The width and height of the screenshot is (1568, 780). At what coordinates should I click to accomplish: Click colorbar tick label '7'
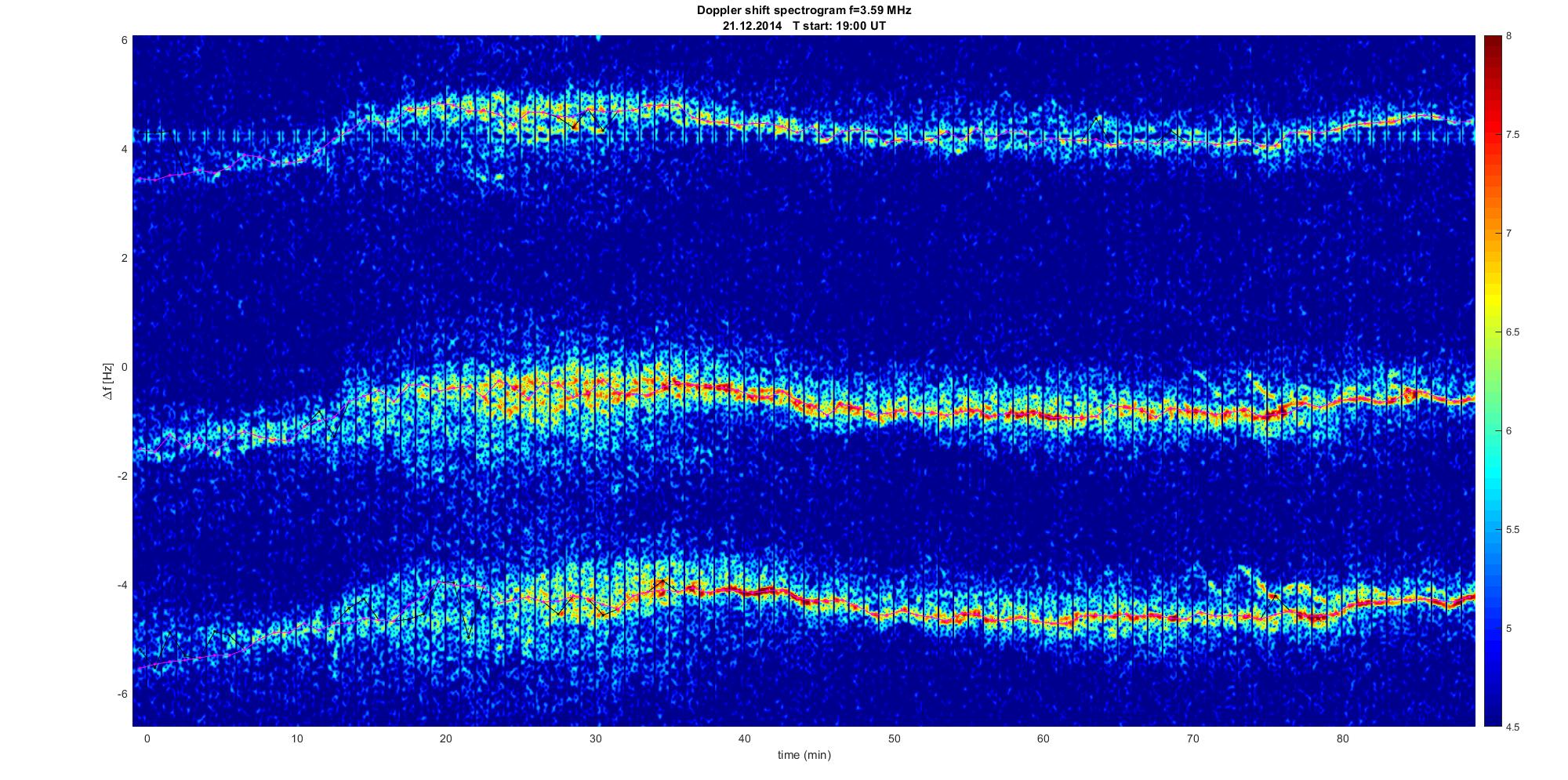coord(1509,234)
